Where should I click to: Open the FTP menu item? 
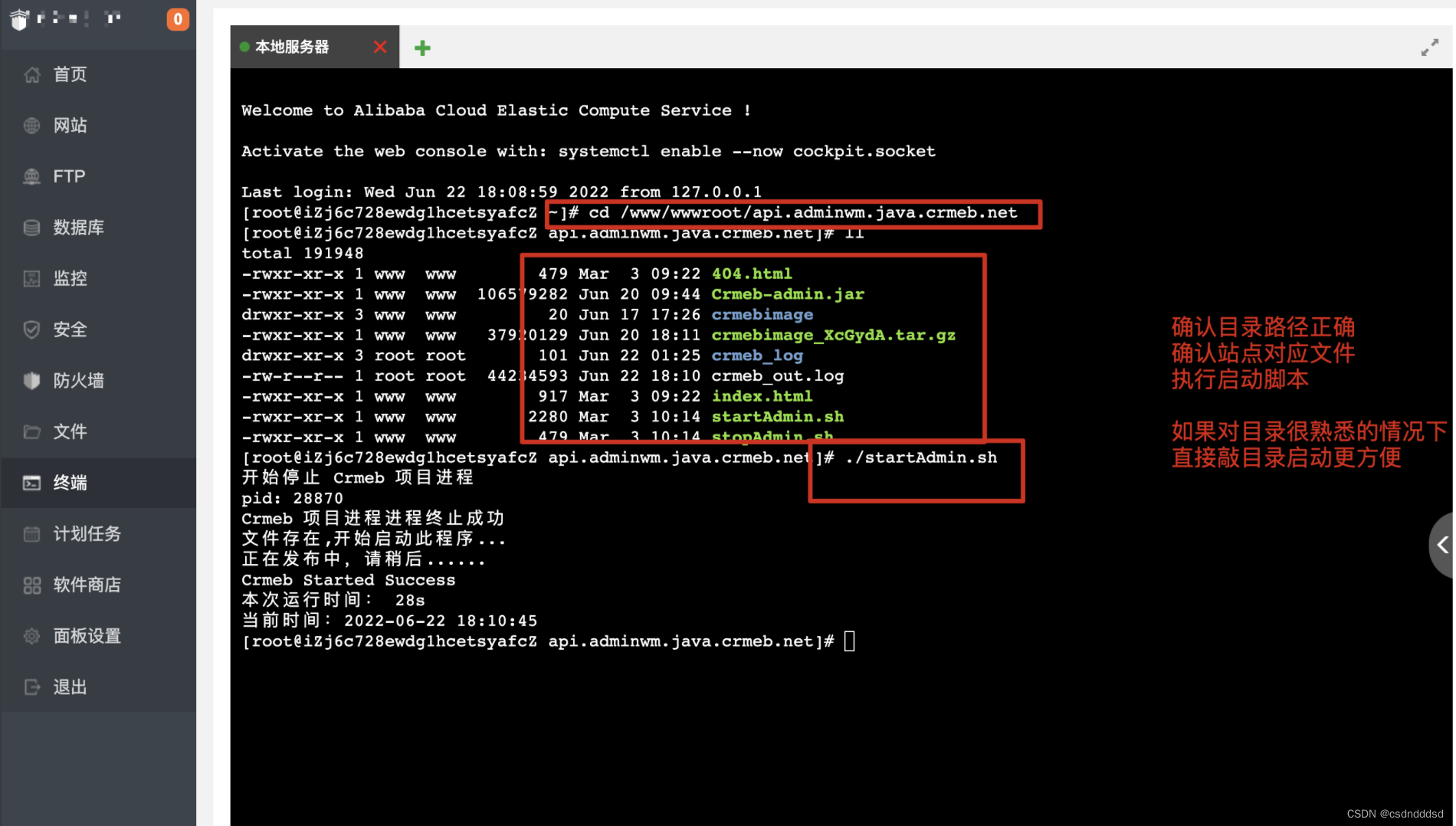(98, 176)
